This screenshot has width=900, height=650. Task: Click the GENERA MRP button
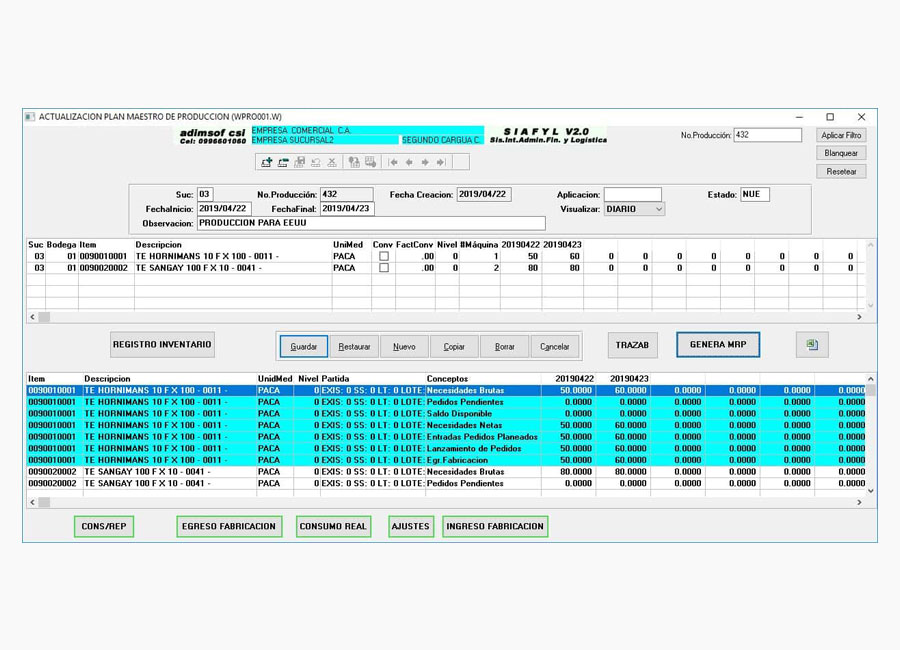pyautogui.click(x=718, y=345)
